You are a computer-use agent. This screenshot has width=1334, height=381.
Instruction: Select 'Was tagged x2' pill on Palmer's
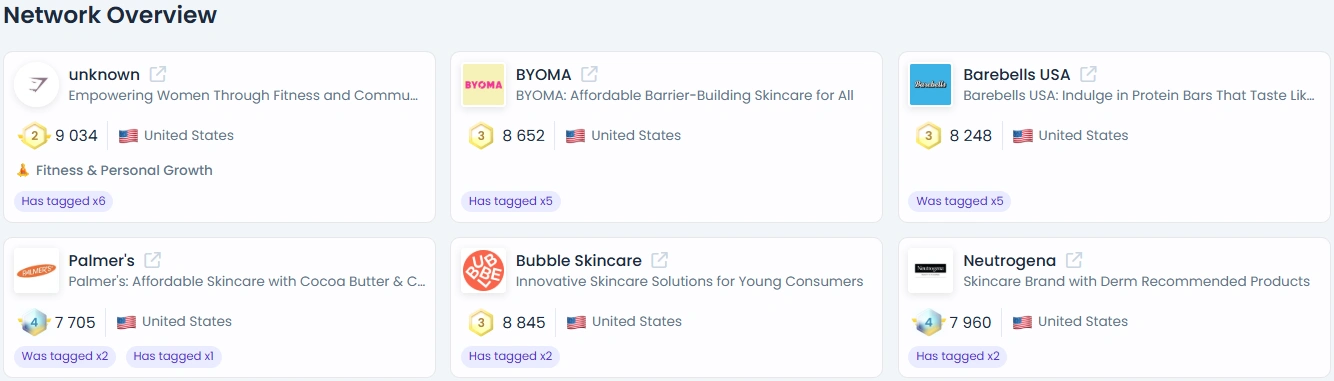65,356
